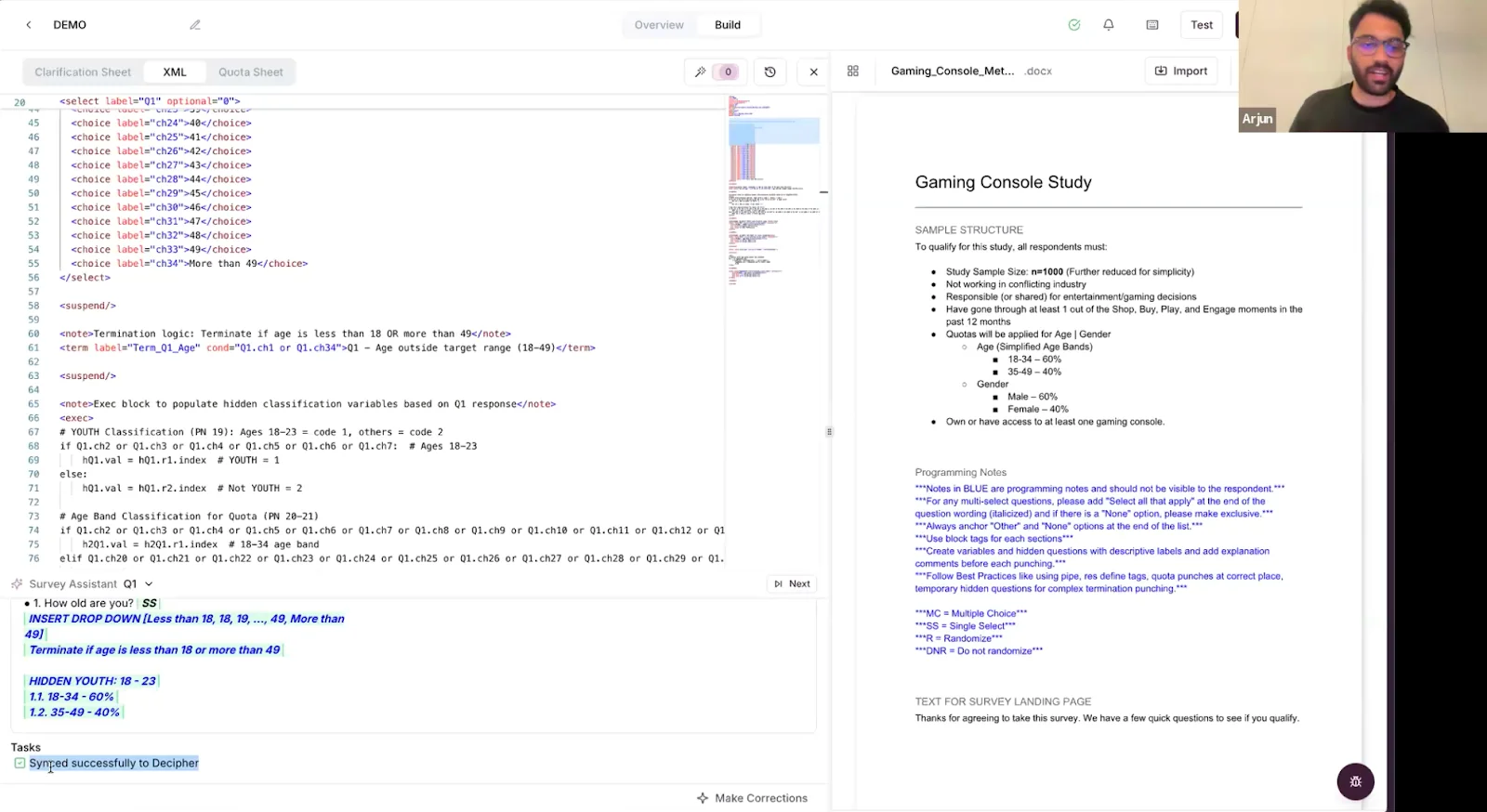This screenshot has width=1487, height=812.
Task: Click the DEMO project title
Action: pos(70,25)
